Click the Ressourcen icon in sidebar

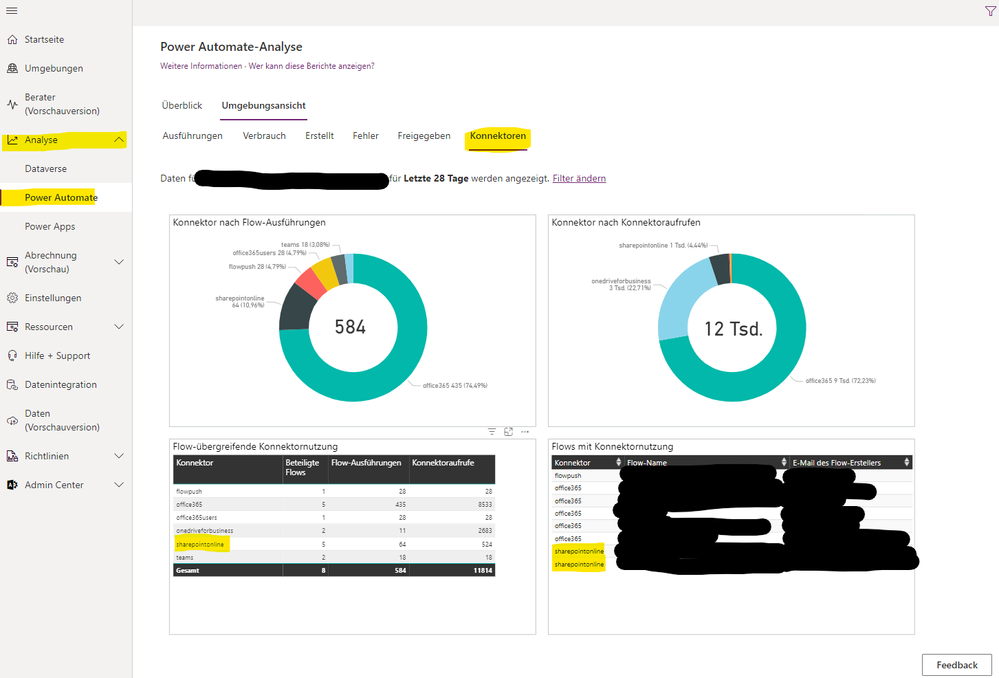tap(12, 327)
